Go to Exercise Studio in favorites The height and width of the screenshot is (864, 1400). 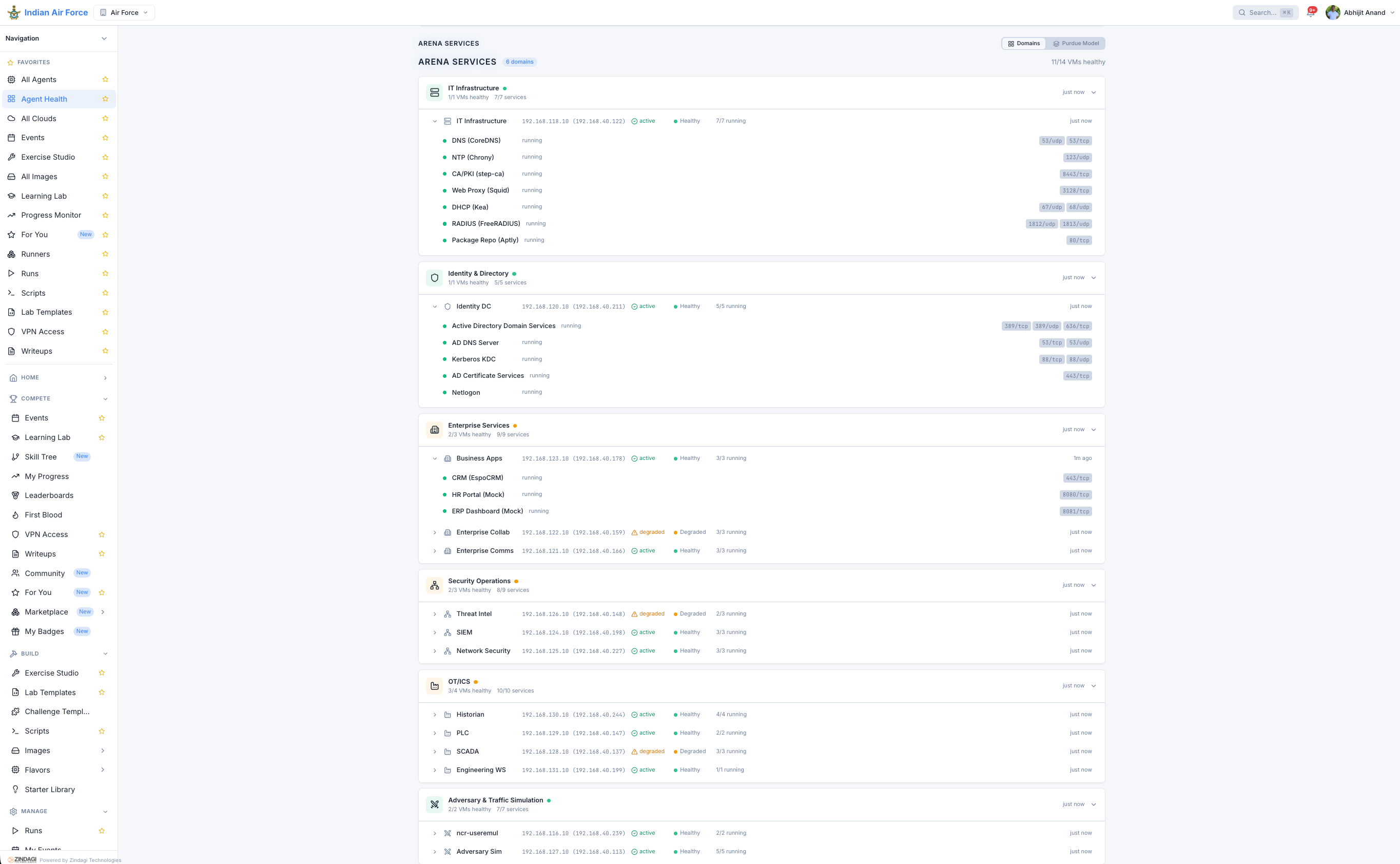(48, 157)
